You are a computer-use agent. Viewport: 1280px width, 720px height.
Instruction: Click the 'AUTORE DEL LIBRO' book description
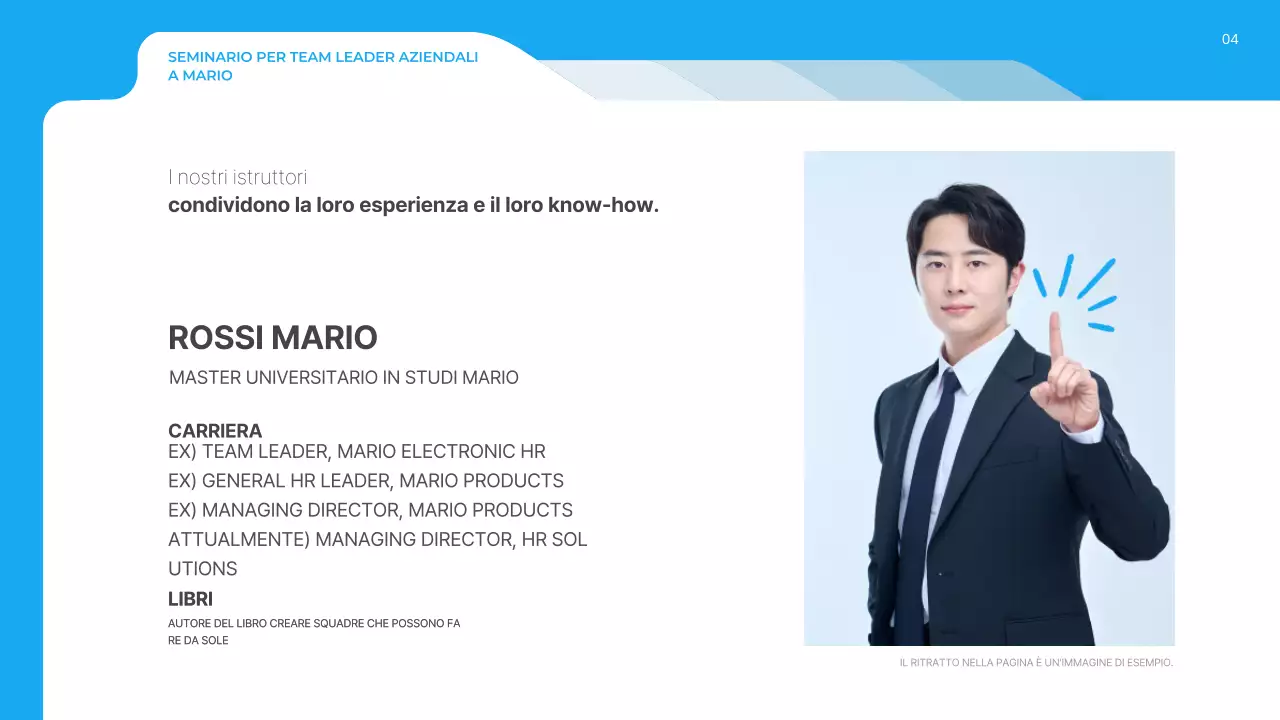point(313,631)
